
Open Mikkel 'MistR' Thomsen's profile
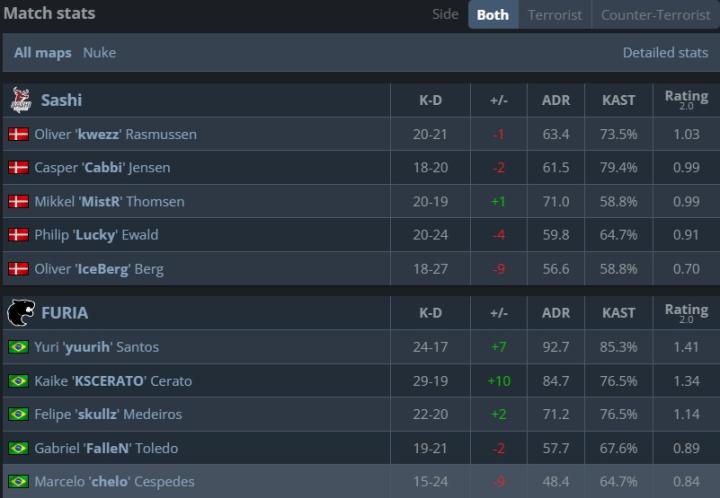point(109,201)
